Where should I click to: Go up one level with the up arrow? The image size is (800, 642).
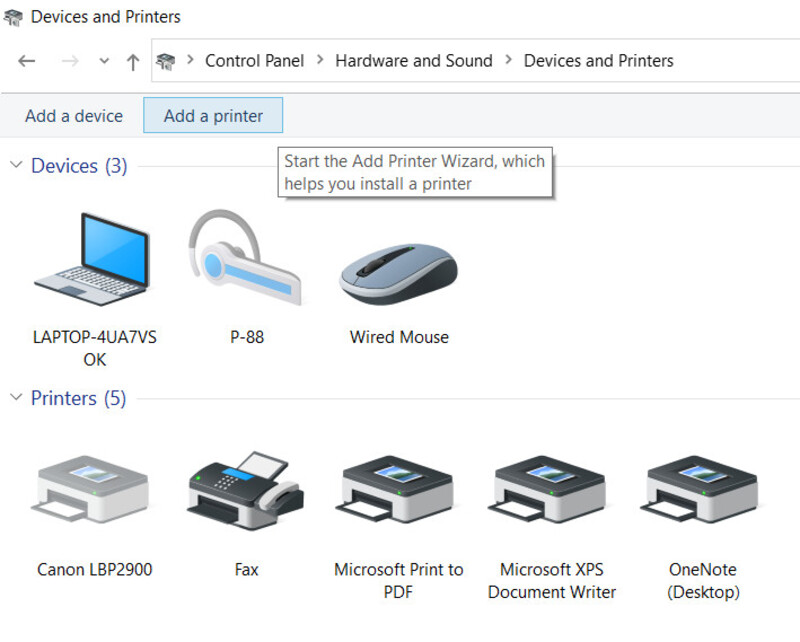point(133,62)
